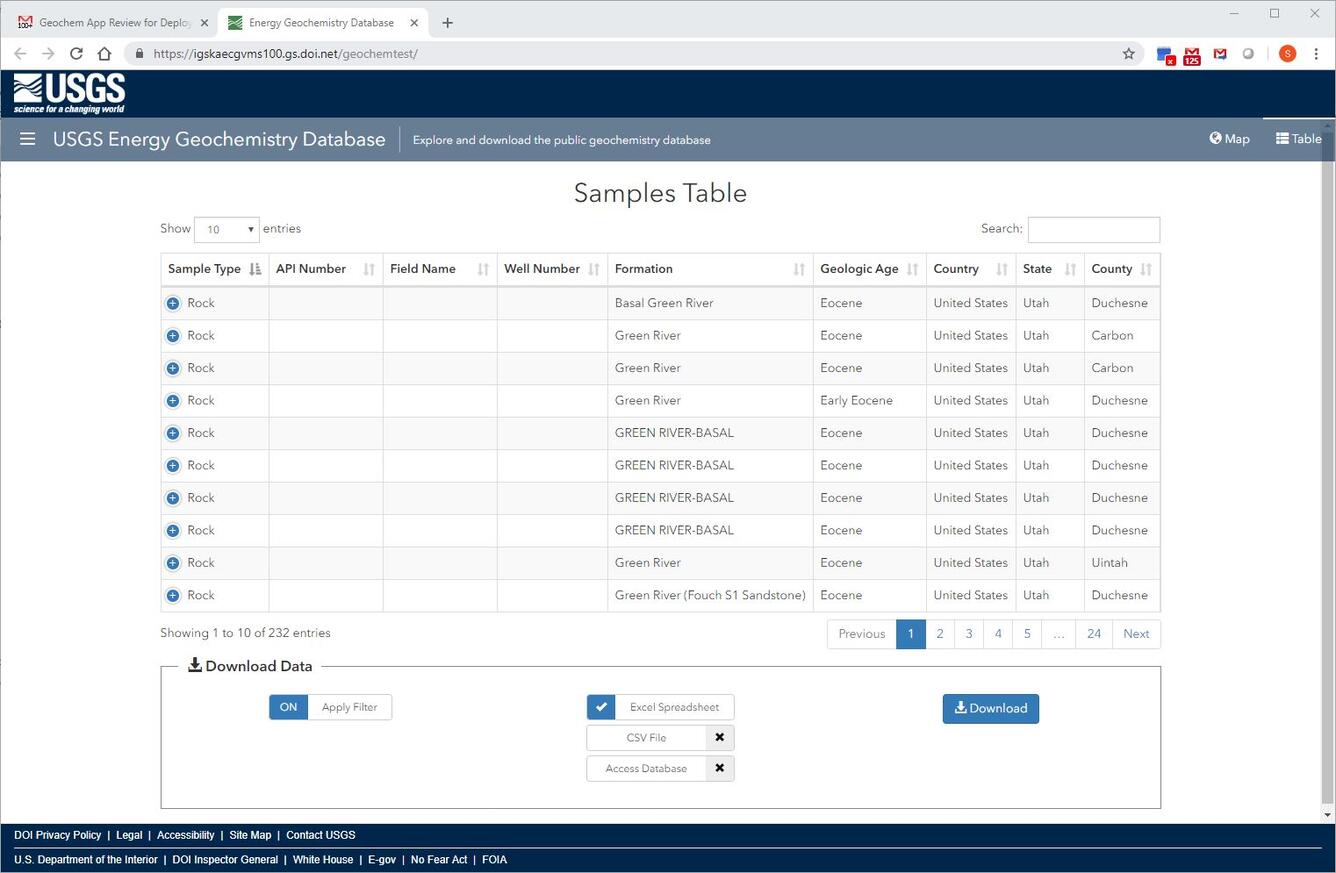Sort by State column icon
This screenshot has height=873, width=1336.
pos(1070,269)
